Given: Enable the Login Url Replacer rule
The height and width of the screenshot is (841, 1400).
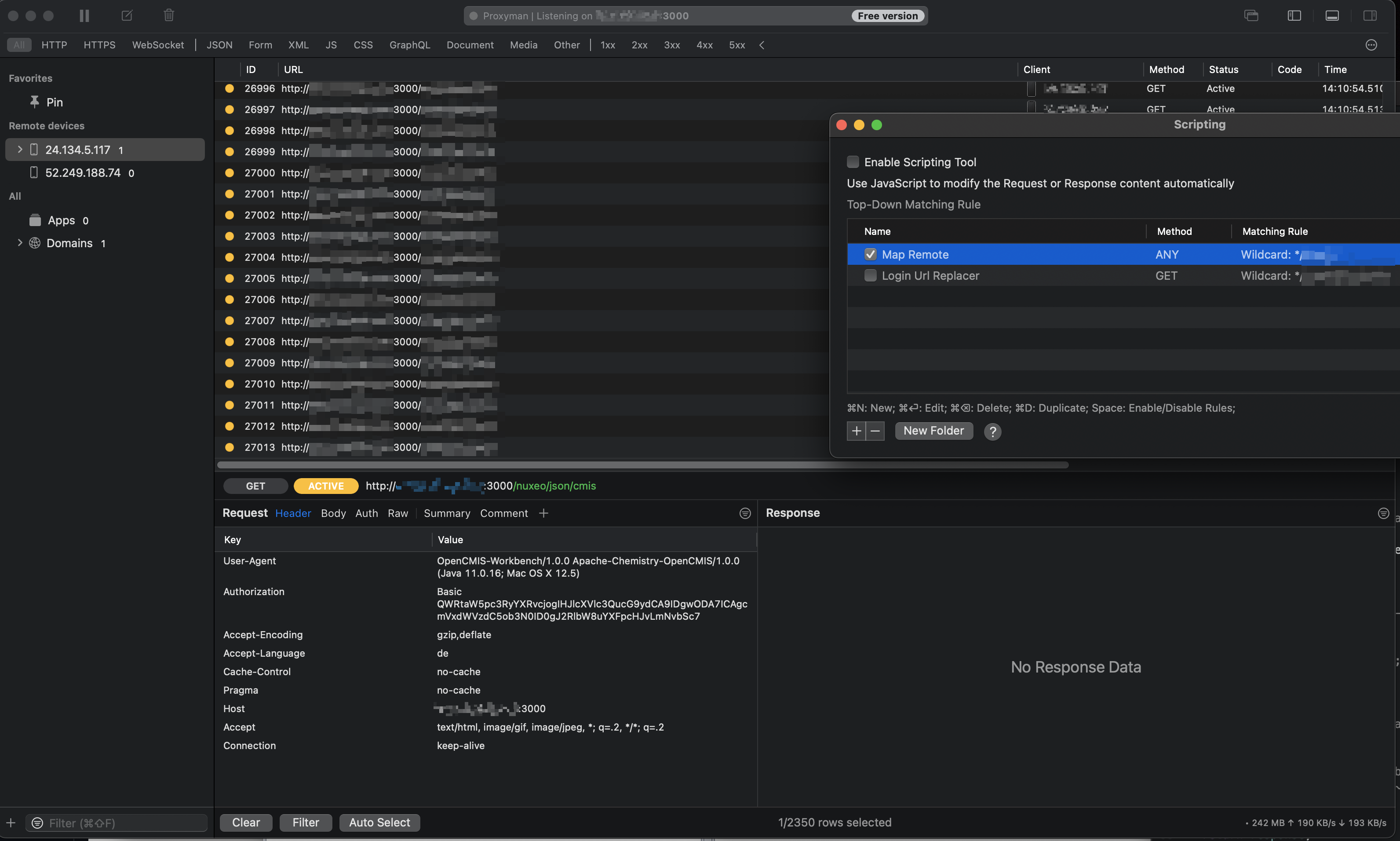Looking at the screenshot, I should click(x=871, y=275).
